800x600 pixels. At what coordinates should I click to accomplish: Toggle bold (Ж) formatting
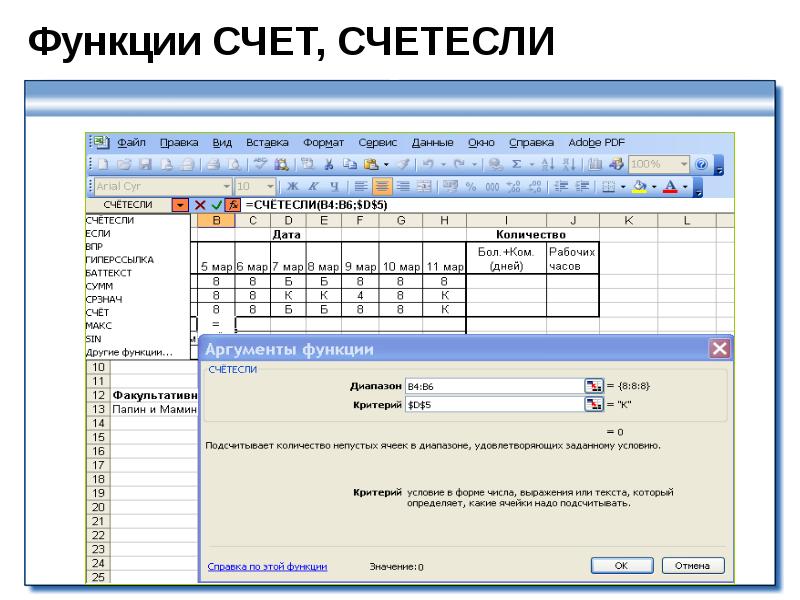click(x=293, y=186)
